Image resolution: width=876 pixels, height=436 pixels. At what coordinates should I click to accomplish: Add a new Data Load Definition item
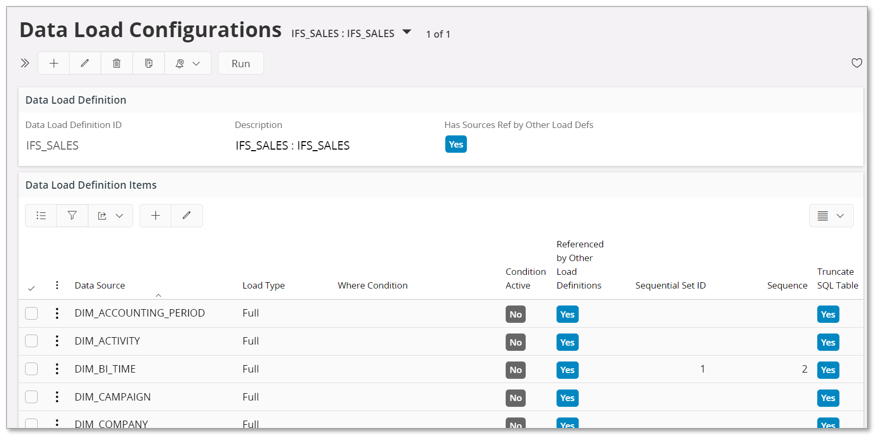155,215
